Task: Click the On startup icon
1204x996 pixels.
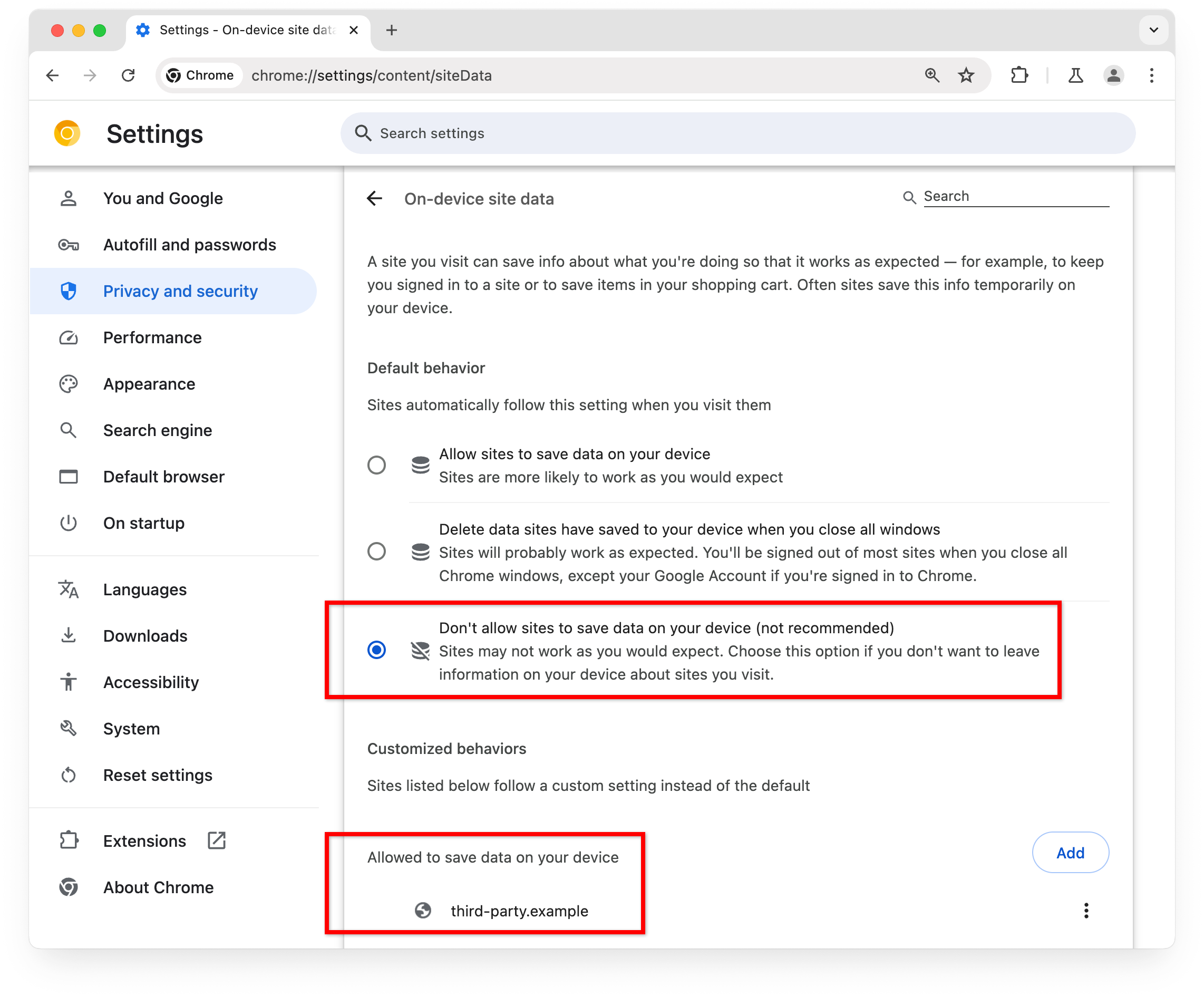Action: (69, 522)
